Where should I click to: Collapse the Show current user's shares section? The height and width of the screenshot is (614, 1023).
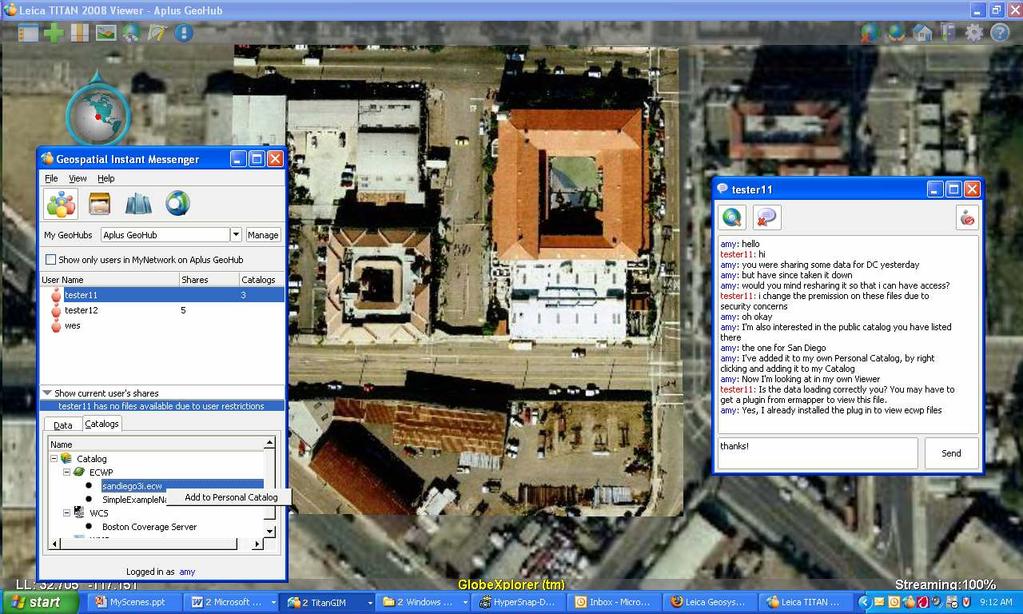pyautogui.click(x=48, y=393)
